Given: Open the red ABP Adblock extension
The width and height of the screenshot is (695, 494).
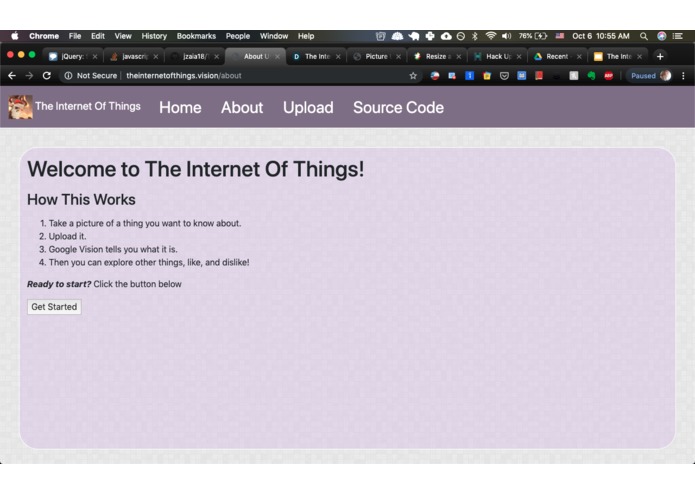Looking at the screenshot, I should (x=609, y=76).
